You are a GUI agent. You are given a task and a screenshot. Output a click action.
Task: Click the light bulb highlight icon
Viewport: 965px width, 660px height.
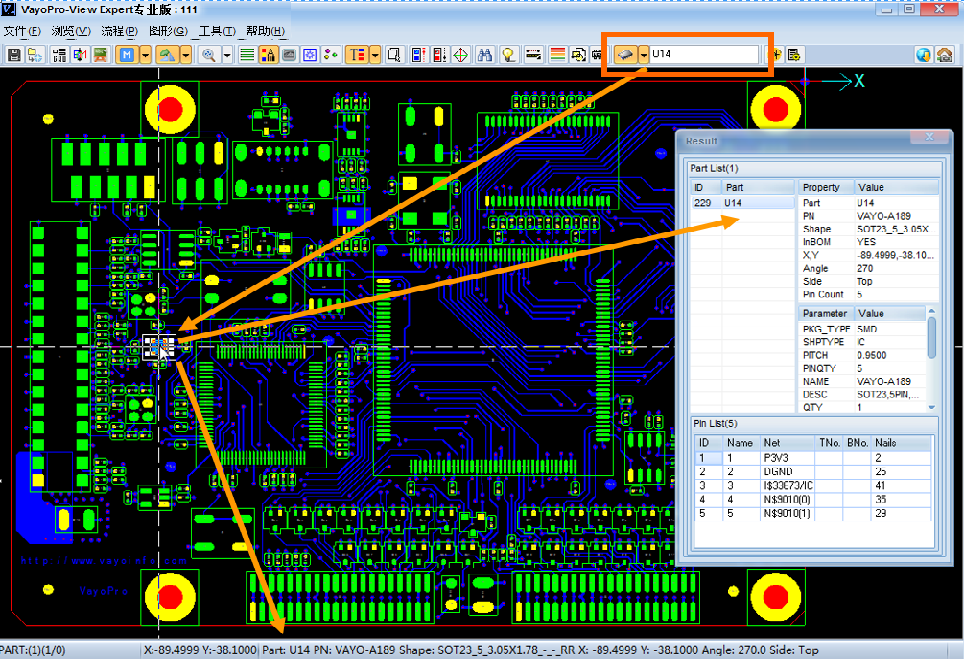(x=508, y=55)
